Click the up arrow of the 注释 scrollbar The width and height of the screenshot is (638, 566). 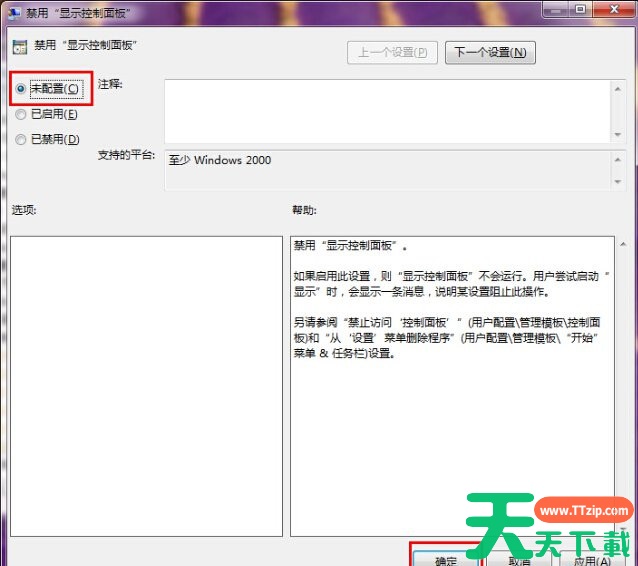tap(618, 89)
